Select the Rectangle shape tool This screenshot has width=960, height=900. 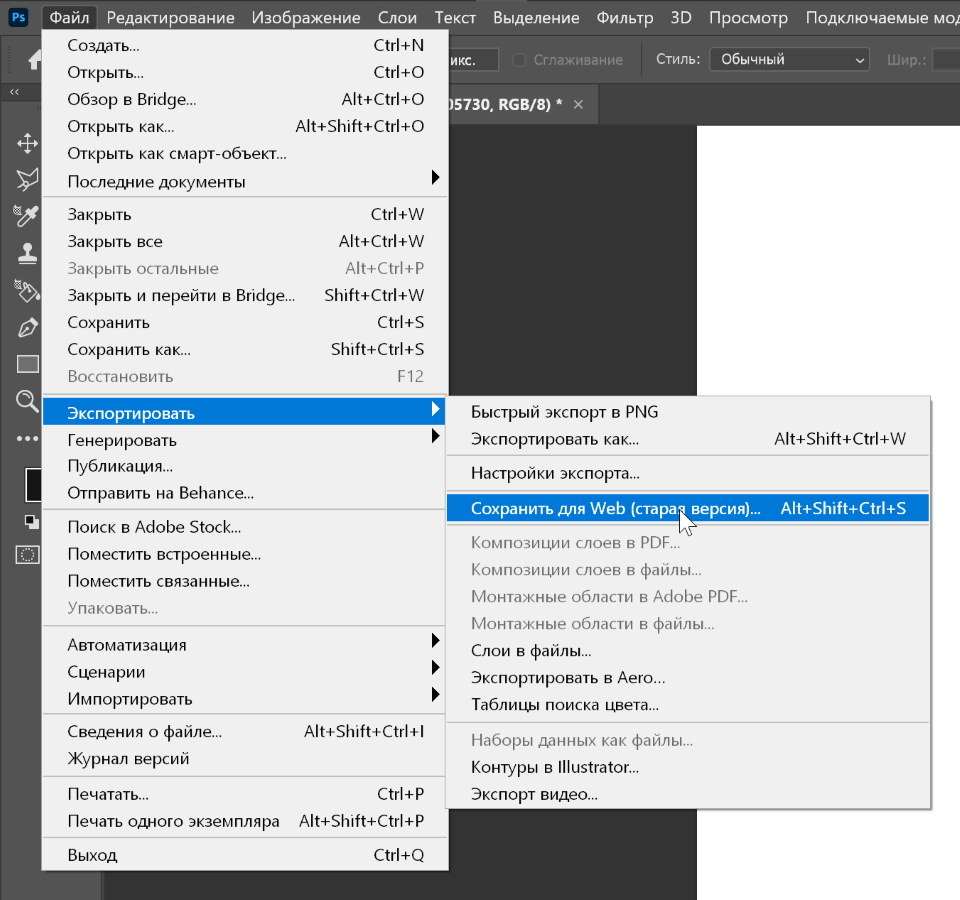(28, 364)
